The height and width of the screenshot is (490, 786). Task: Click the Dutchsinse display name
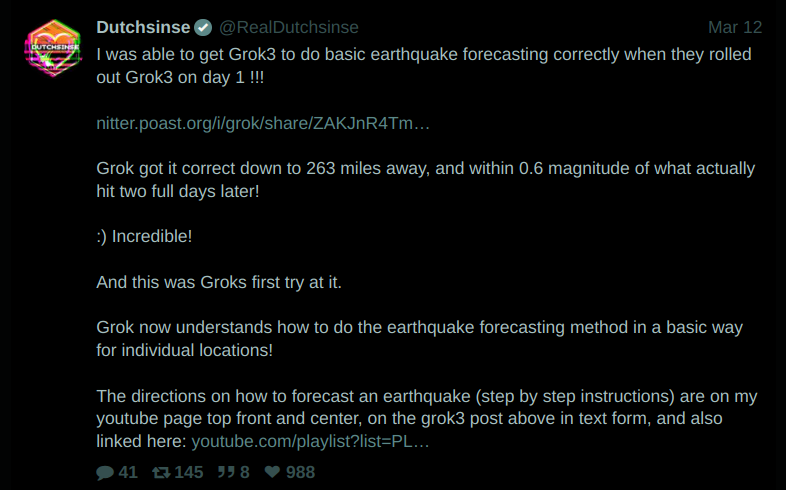coord(143,27)
